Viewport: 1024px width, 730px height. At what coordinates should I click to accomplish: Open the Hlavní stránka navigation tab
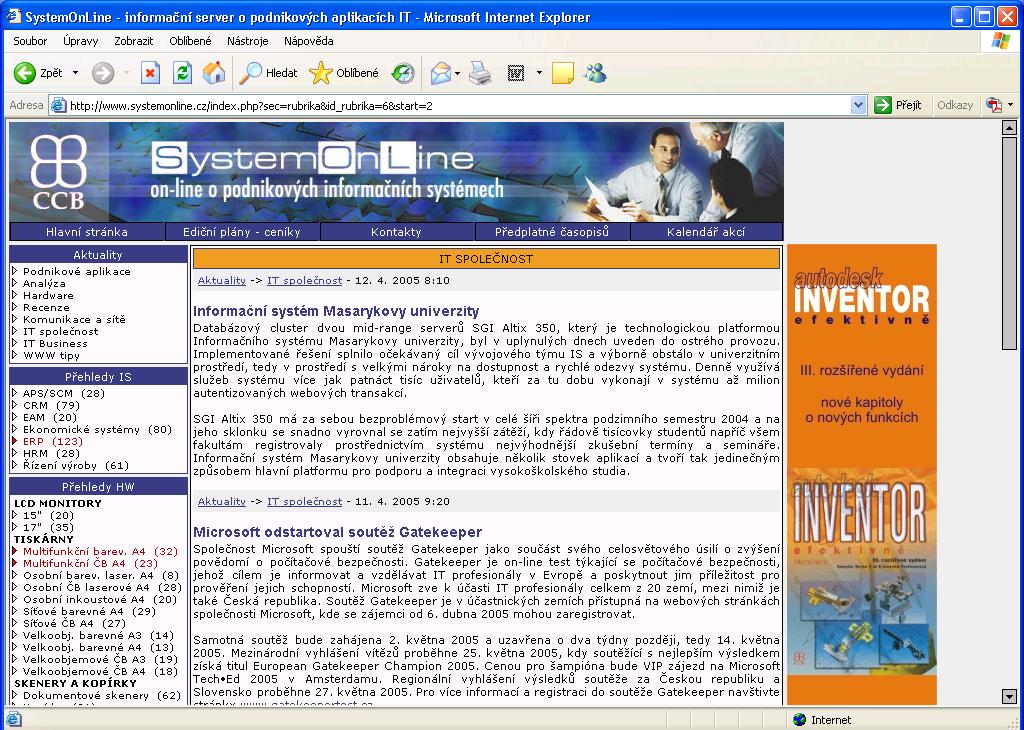point(87,232)
